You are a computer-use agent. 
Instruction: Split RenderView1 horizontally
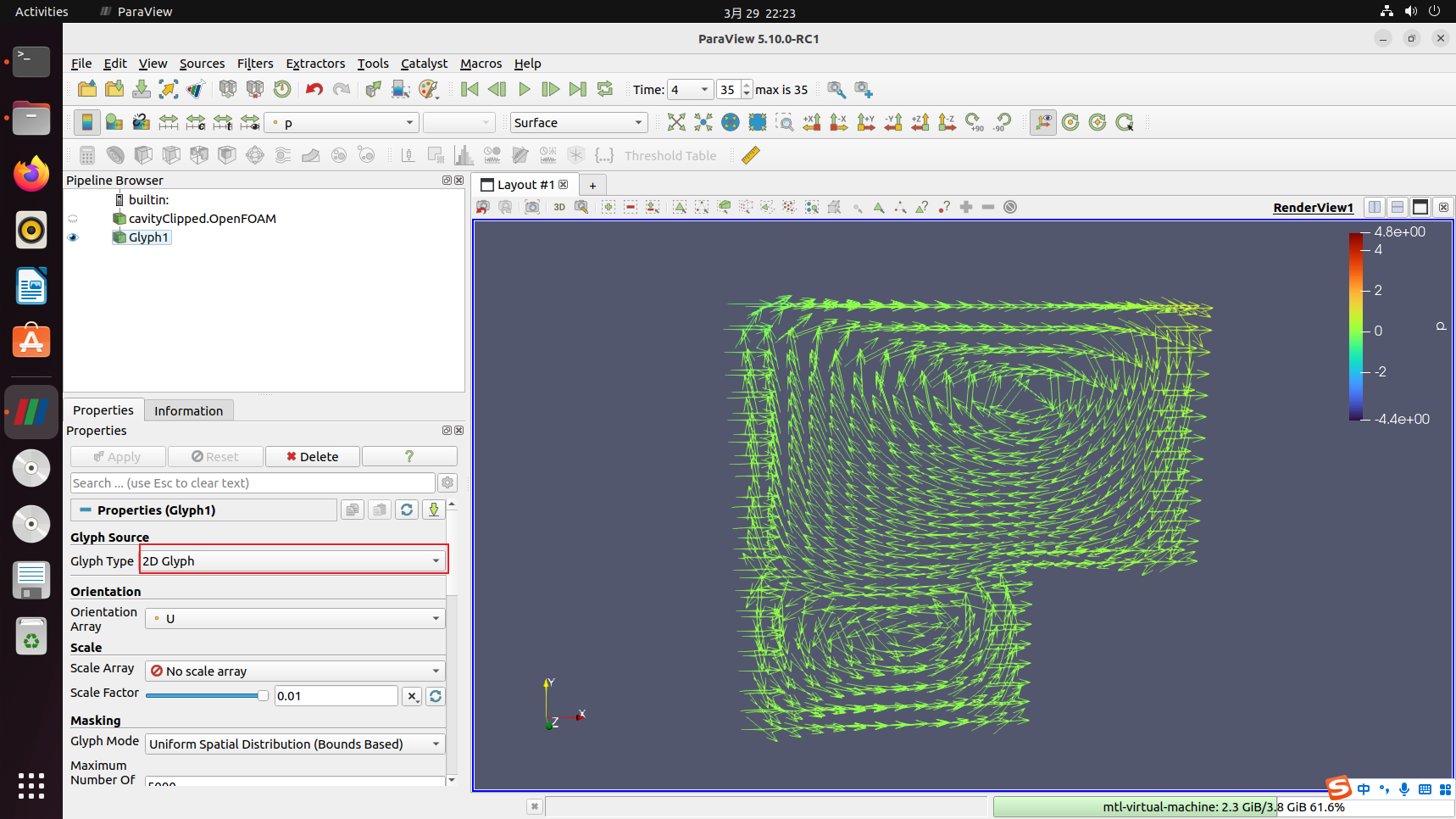coord(1375,207)
